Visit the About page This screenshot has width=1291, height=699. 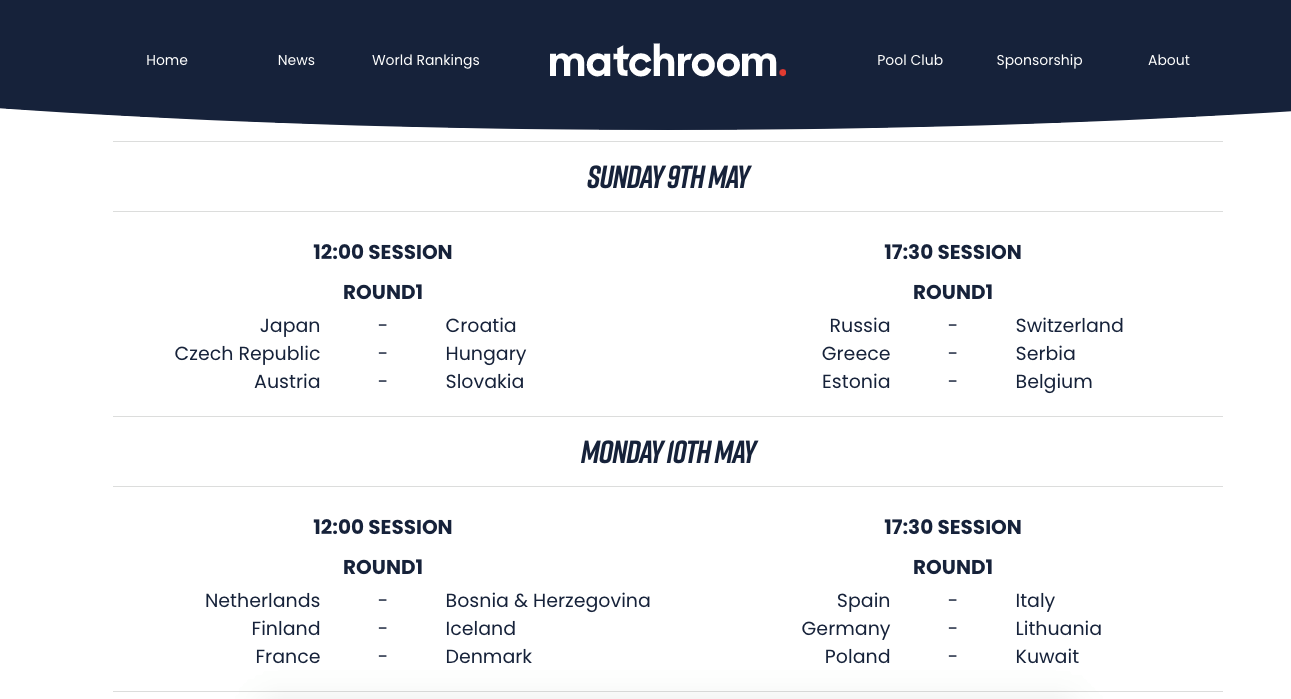pyautogui.click(x=1168, y=60)
